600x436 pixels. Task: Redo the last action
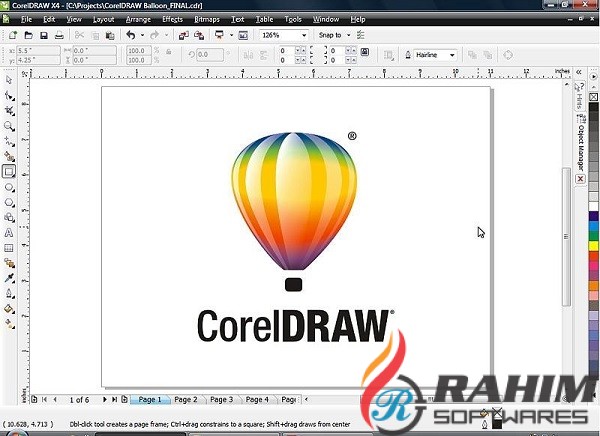click(x=154, y=35)
